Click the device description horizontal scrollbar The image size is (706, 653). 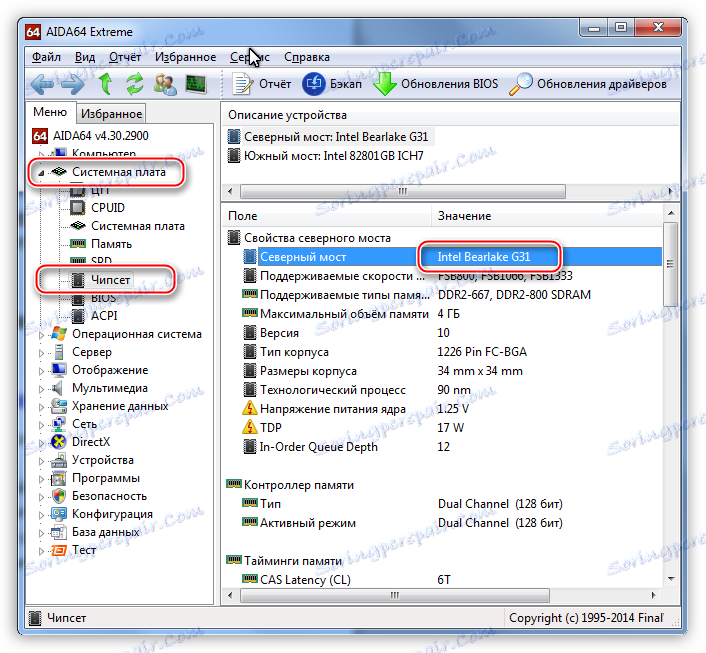pyautogui.click(x=403, y=191)
